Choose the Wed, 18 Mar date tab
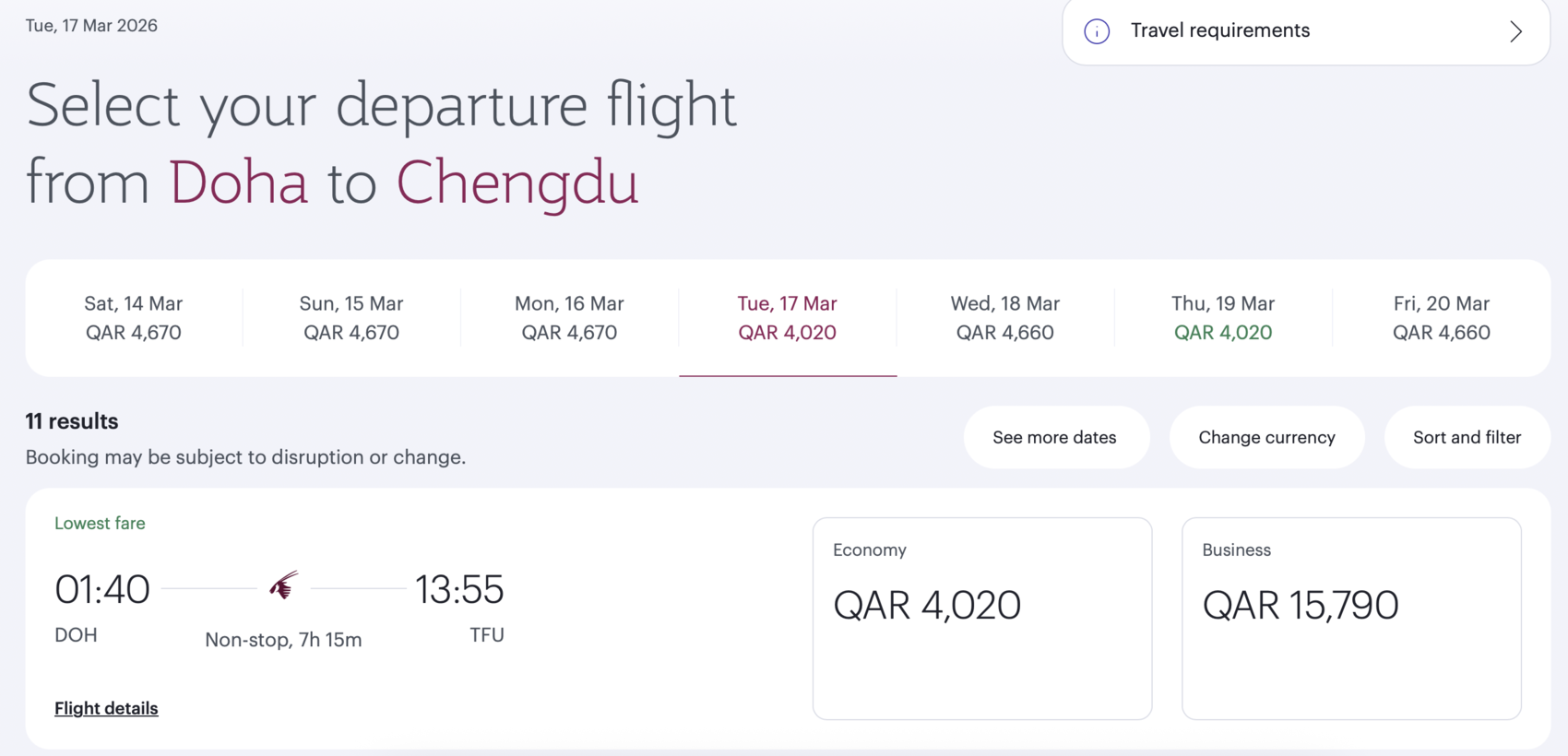The image size is (1568, 756). click(1005, 318)
